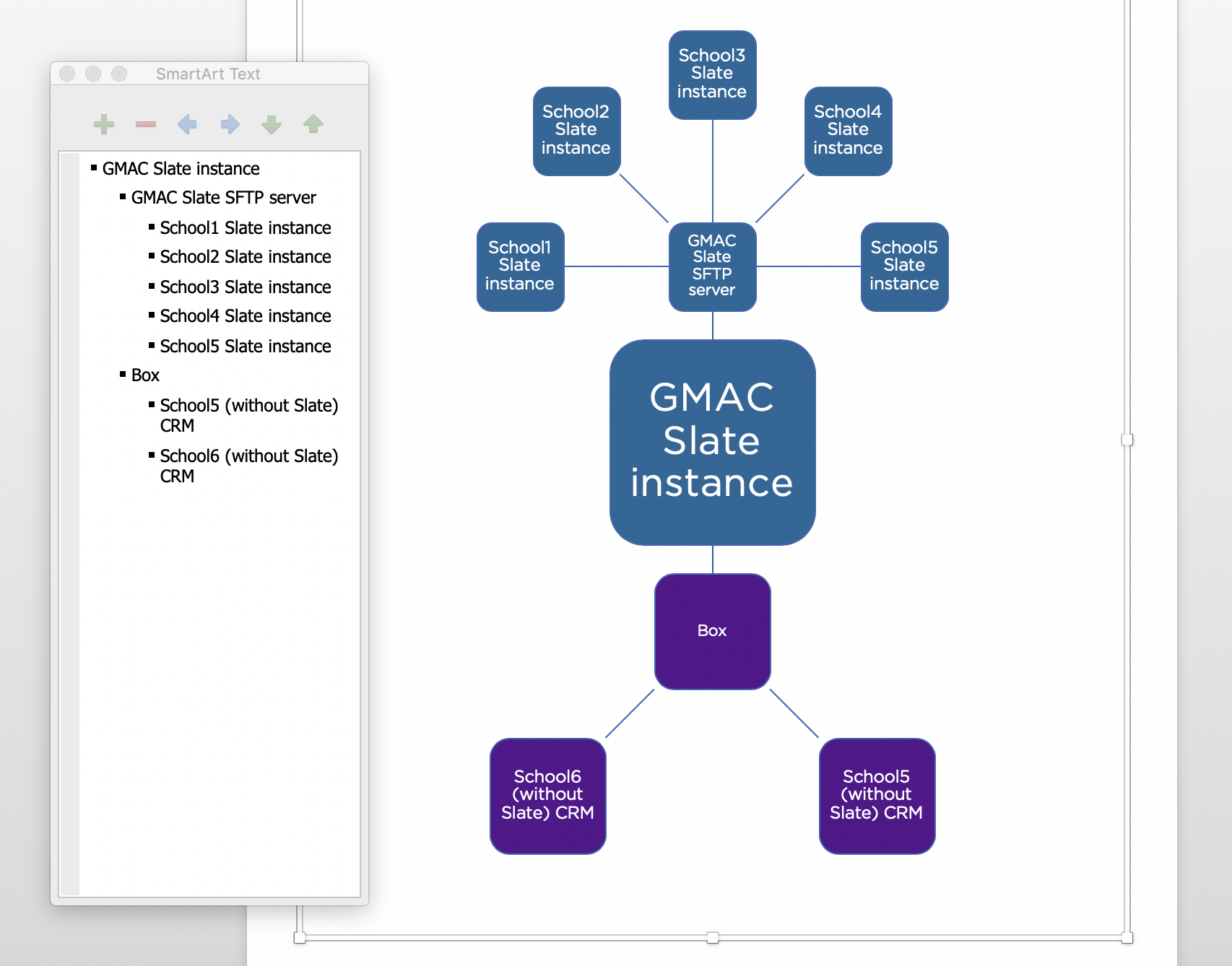Select the purple School6 (without Slate) CRM shape

tap(547, 796)
